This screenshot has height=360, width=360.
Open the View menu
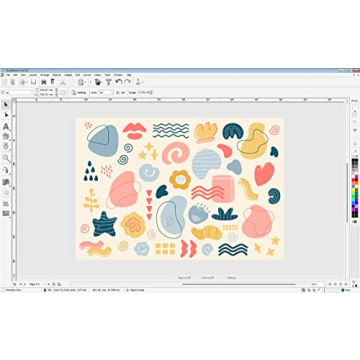pyautogui.click(x=23, y=75)
